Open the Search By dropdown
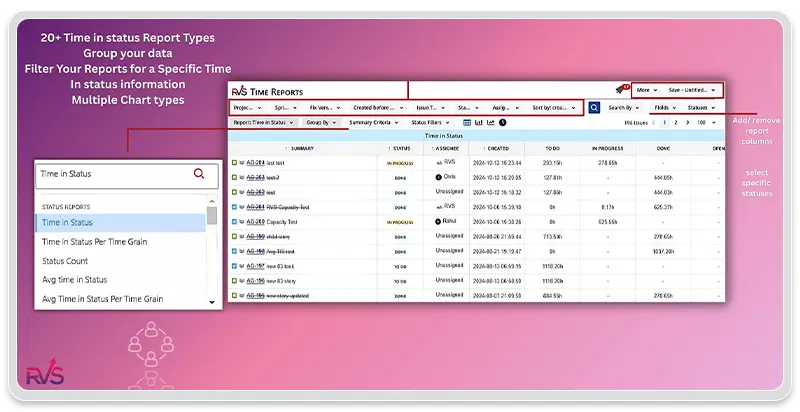 [x=623, y=108]
